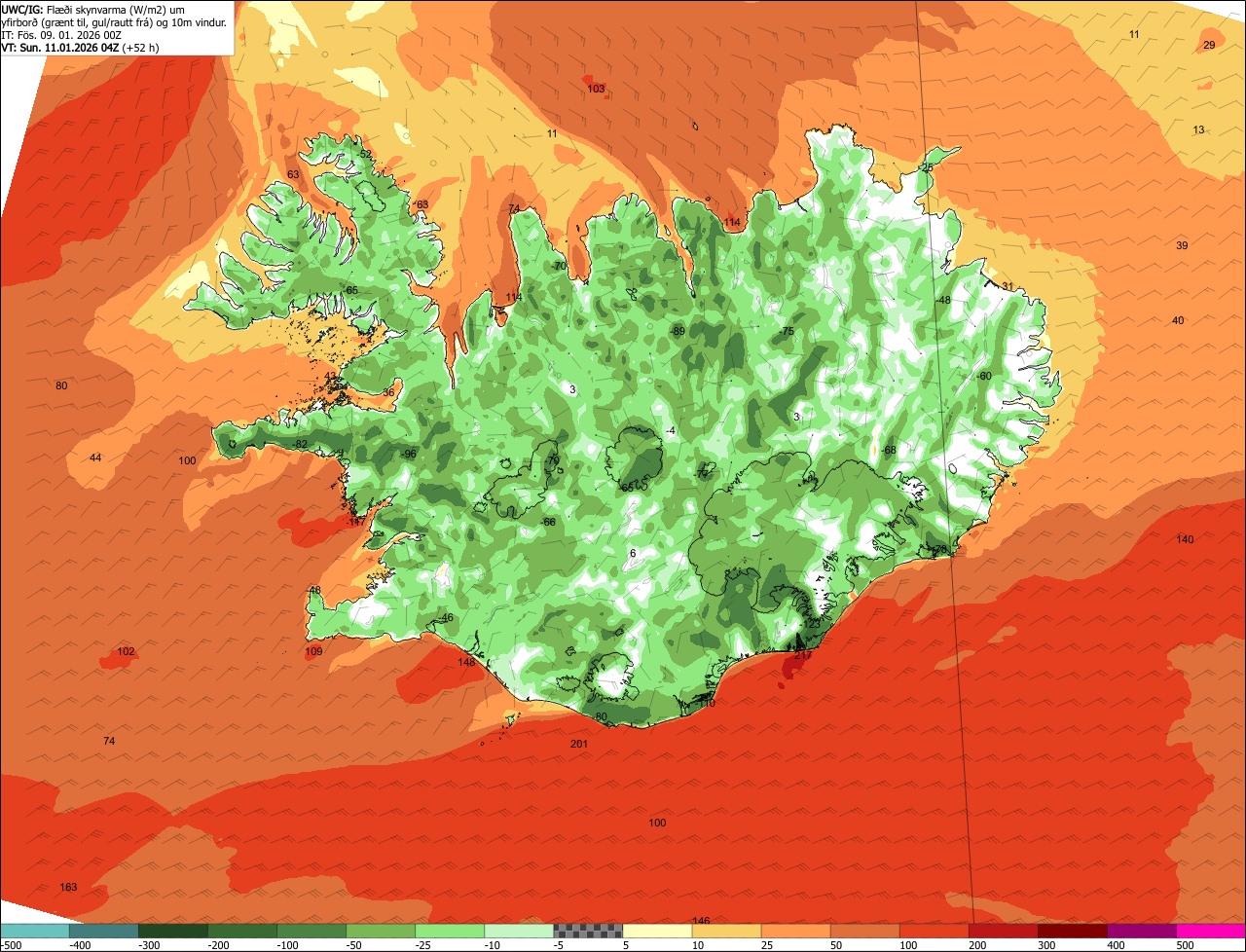The height and width of the screenshot is (952, 1246).
Task: Click the '-117' value on the map
Action: coord(356,523)
